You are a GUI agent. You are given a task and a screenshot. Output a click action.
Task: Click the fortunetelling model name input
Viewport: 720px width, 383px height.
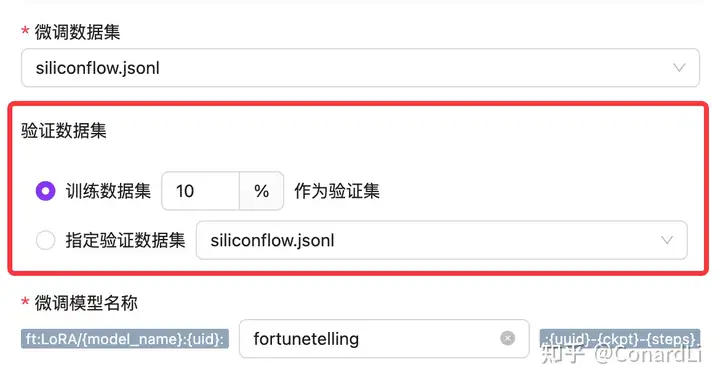(384, 338)
